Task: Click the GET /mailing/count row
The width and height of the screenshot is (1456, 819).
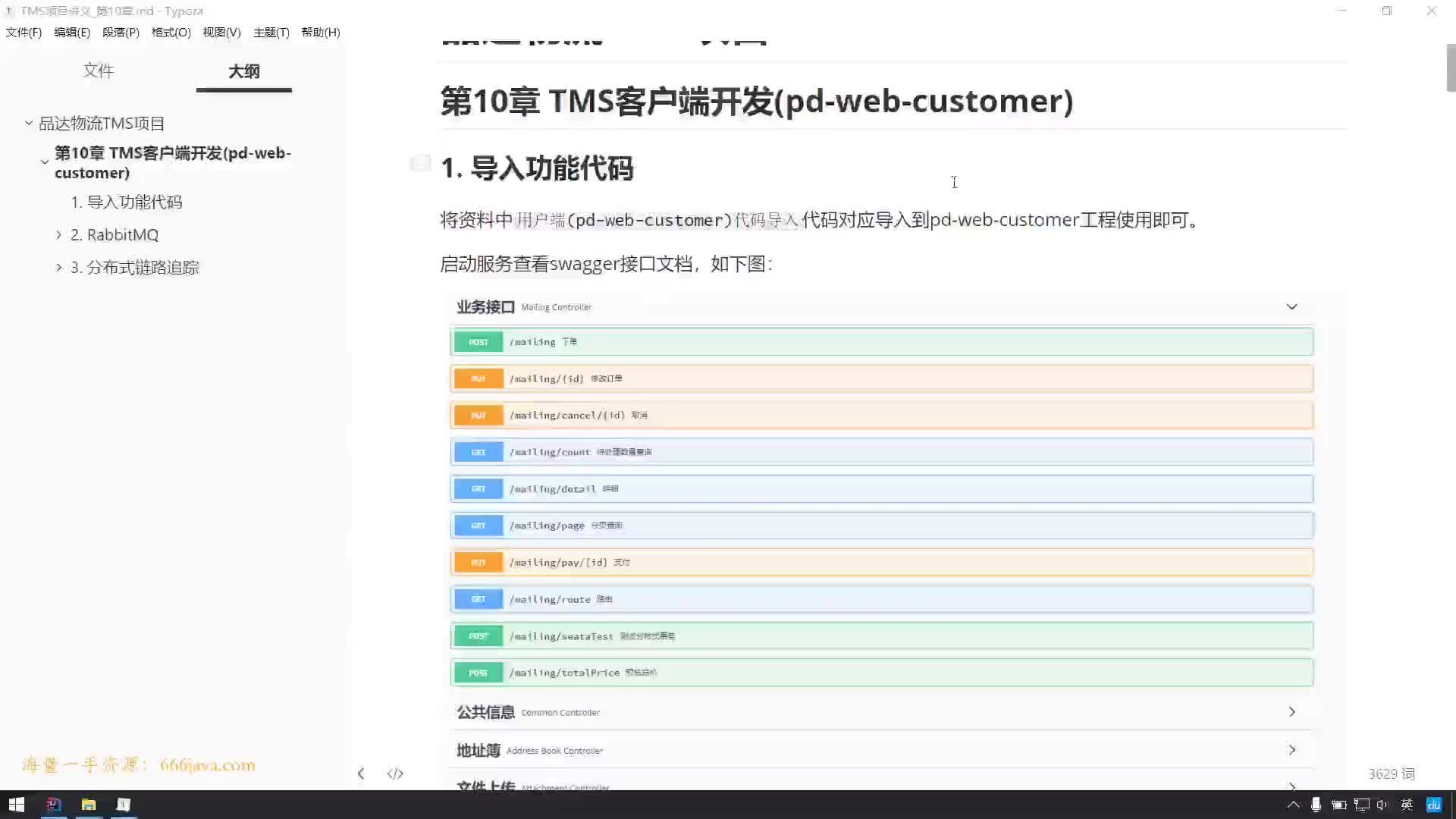Action: (x=882, y=452)
